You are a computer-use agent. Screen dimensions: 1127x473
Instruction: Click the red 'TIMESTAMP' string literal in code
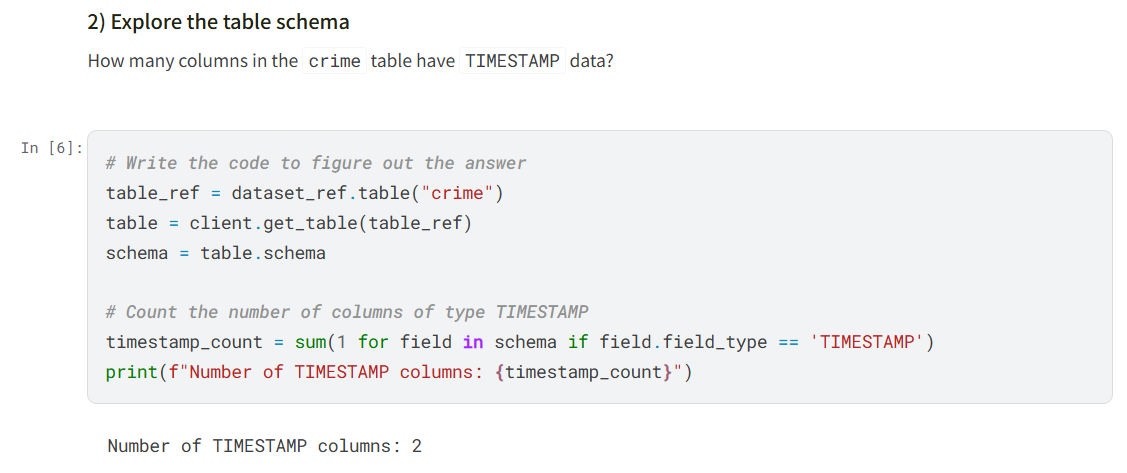(x=866, y=342)
